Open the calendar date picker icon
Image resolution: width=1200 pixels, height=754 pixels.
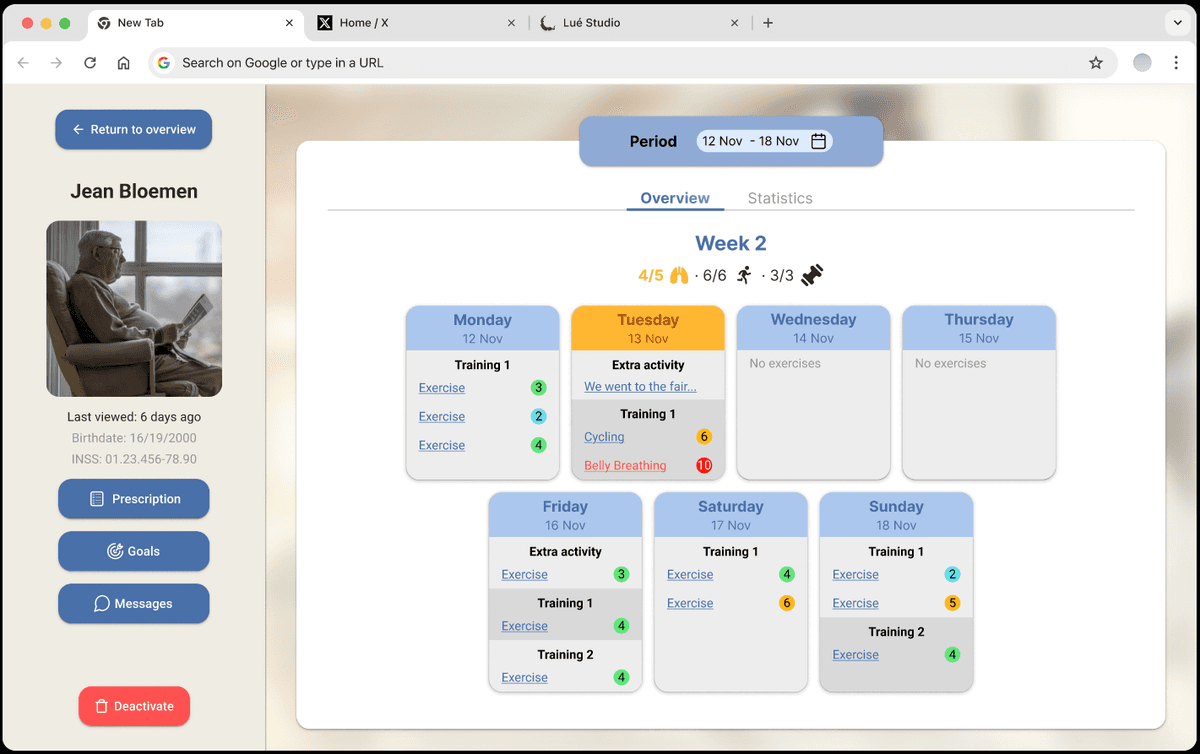818,141
